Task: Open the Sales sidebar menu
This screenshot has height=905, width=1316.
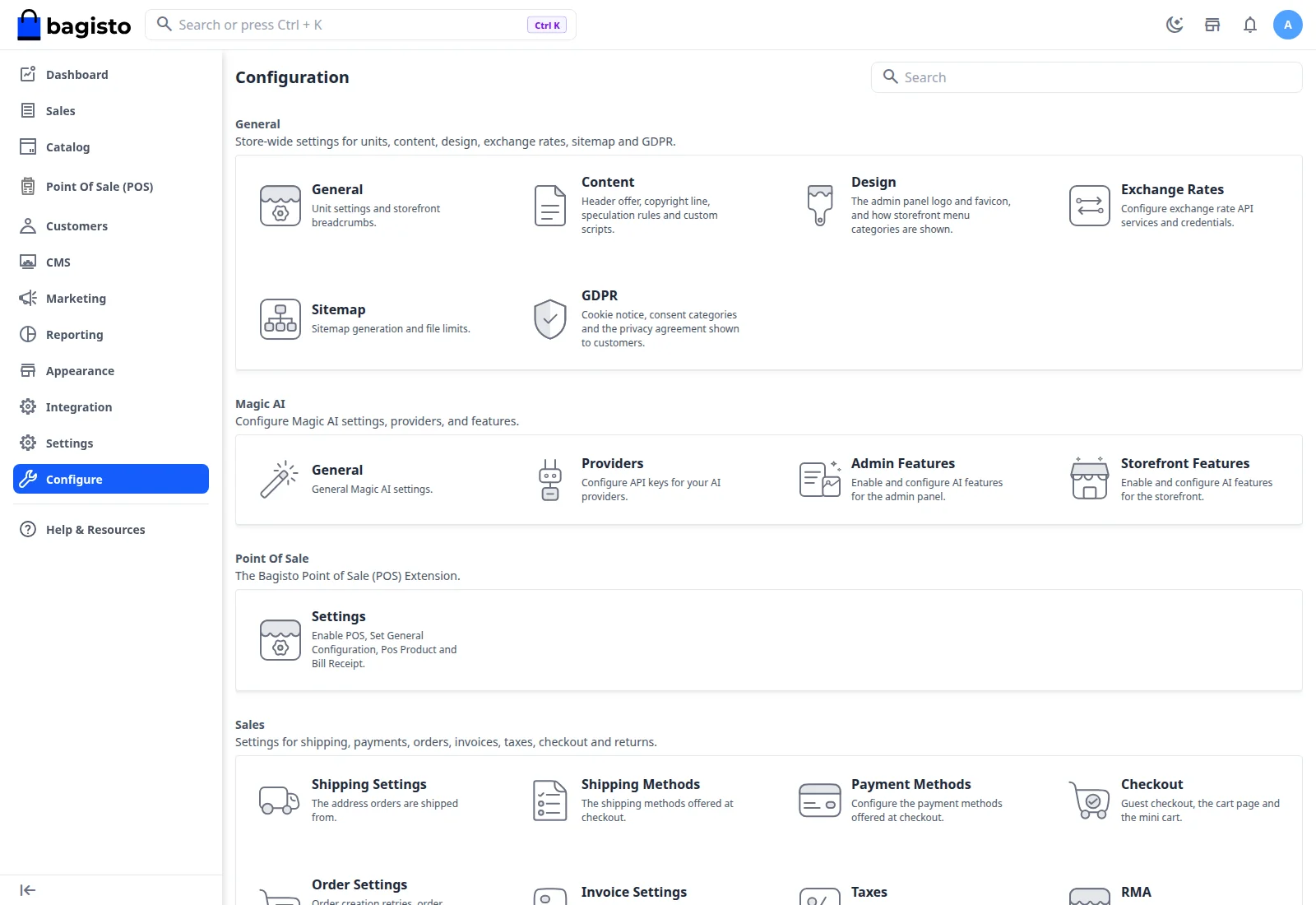Action: pos(111,110)
